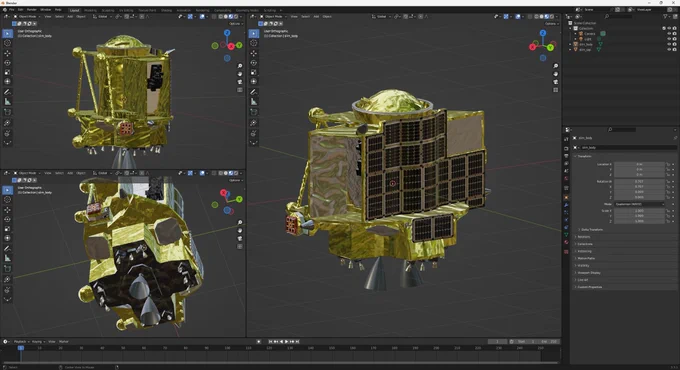The height and width of the screenshot is (370, 680).
Task: Open the File menu
Action: pos(11,10)
